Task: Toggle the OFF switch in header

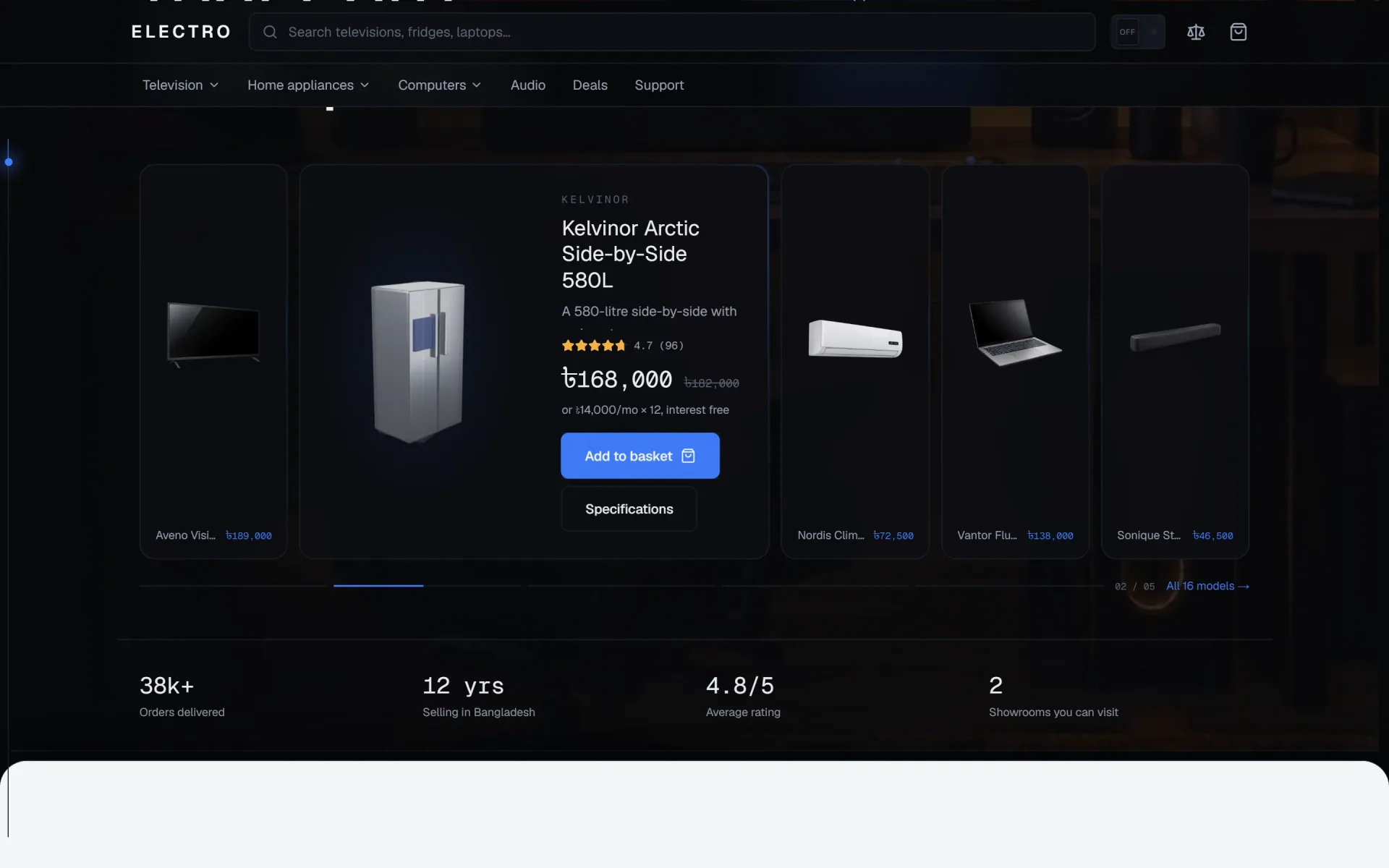Action: [x=1137, y=32]
